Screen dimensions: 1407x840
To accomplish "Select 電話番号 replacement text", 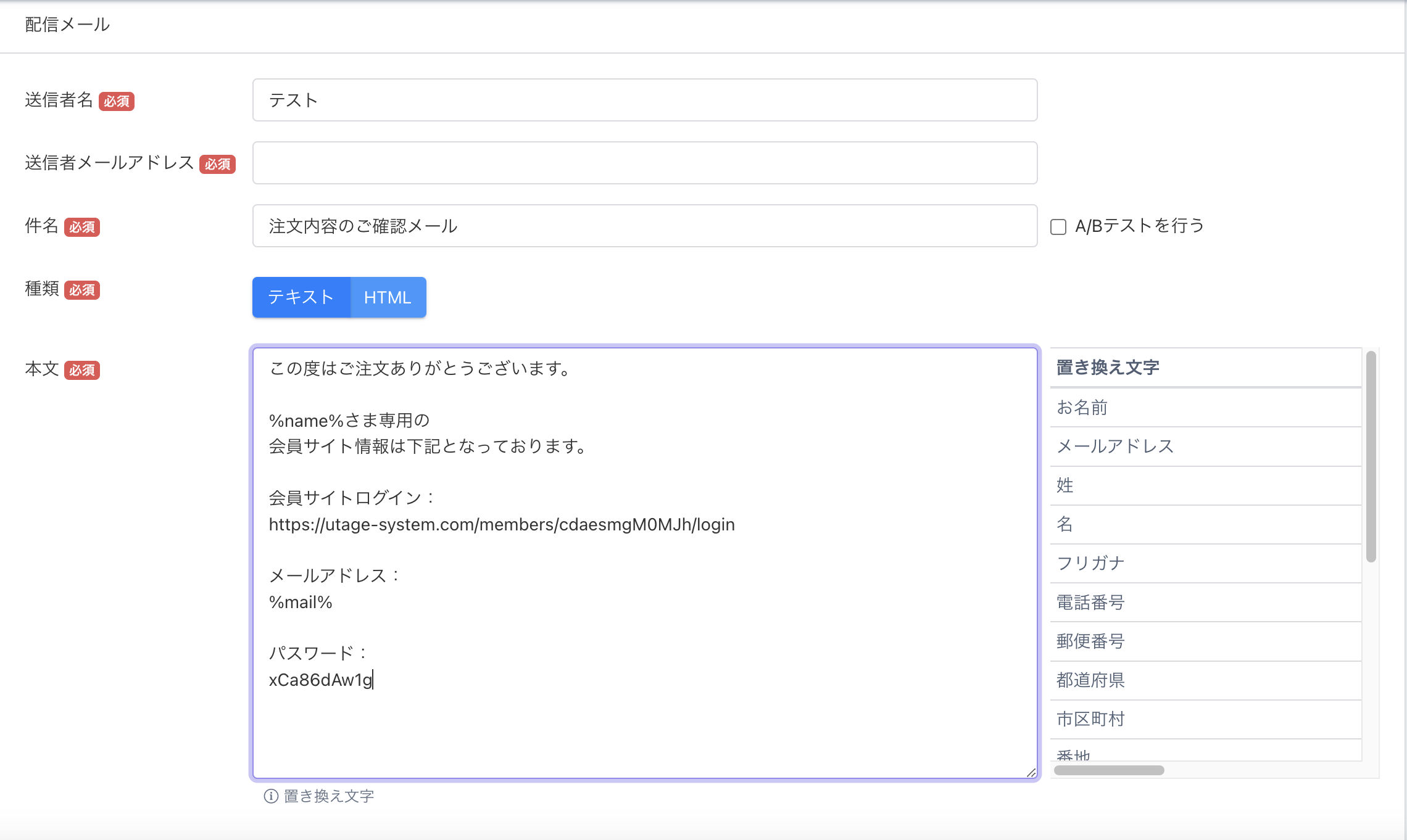I will point(1090,602).
